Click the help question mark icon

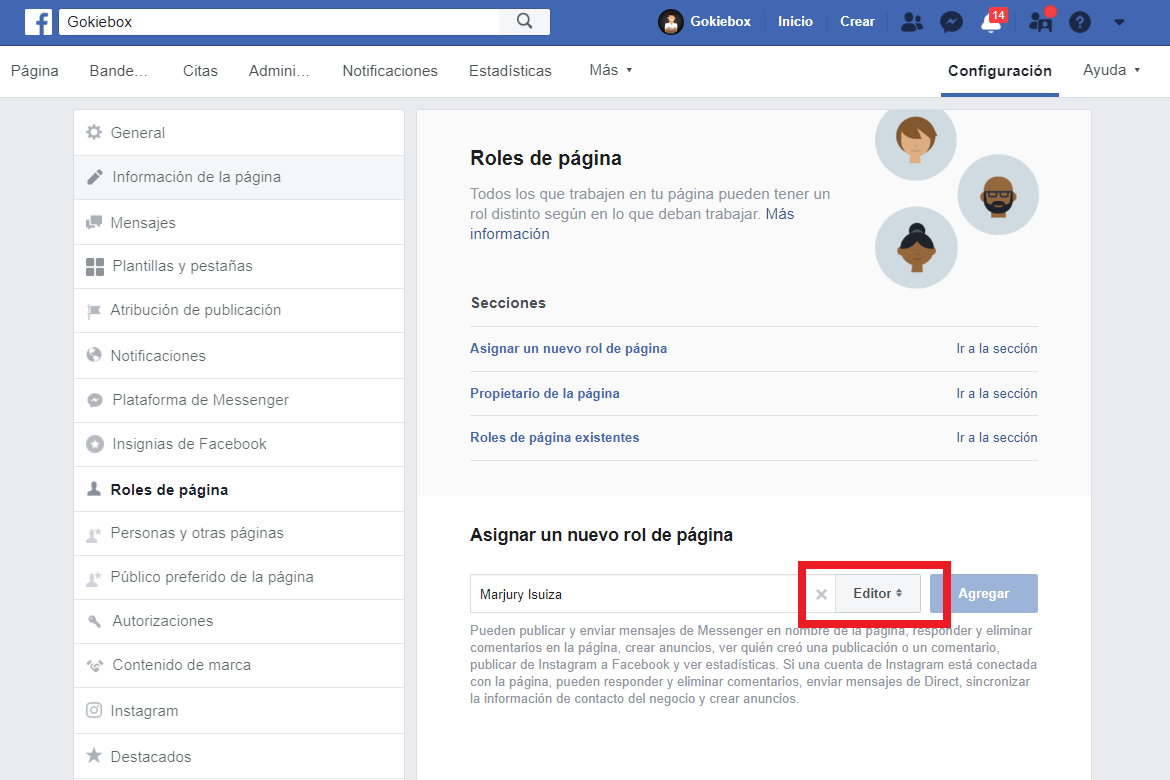click(1080, 22)
